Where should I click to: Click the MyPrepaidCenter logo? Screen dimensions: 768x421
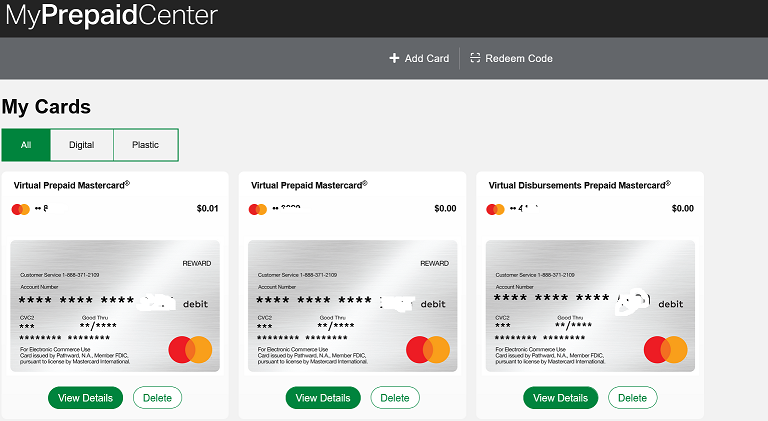pyautogui.click(x=111, y=15)
